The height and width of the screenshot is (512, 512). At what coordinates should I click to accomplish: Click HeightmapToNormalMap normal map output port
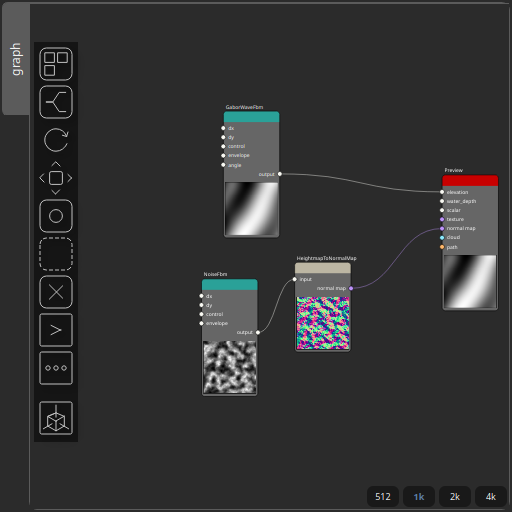351,288
